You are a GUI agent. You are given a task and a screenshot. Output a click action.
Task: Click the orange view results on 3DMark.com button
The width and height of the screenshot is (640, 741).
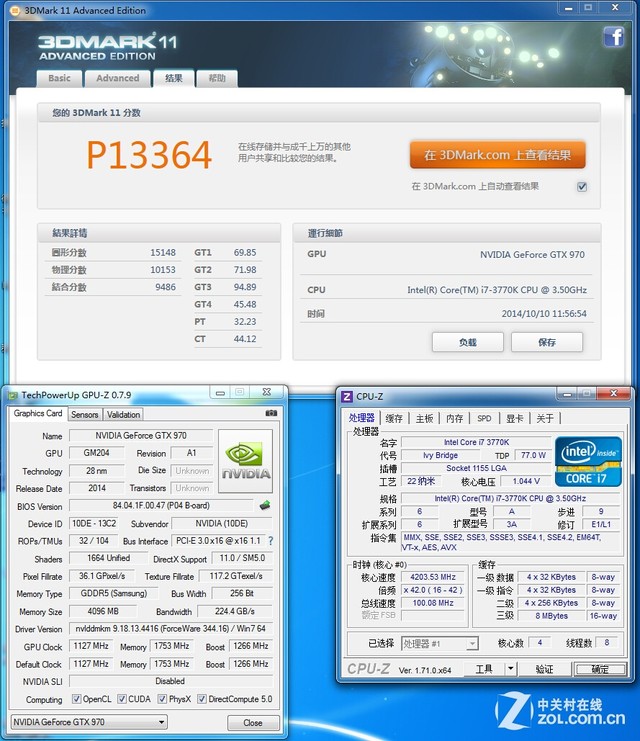click(497, 155)
